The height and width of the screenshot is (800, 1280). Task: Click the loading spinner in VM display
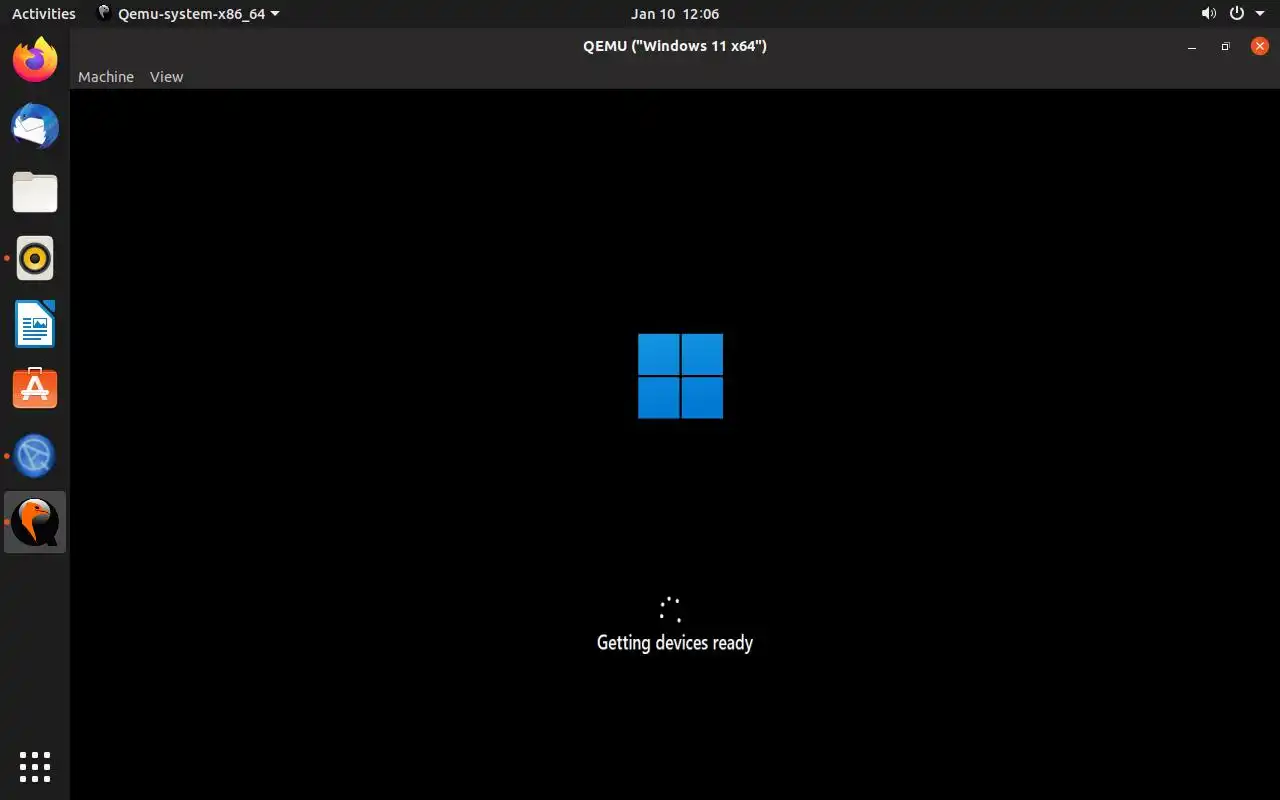[x=671, y=609]
